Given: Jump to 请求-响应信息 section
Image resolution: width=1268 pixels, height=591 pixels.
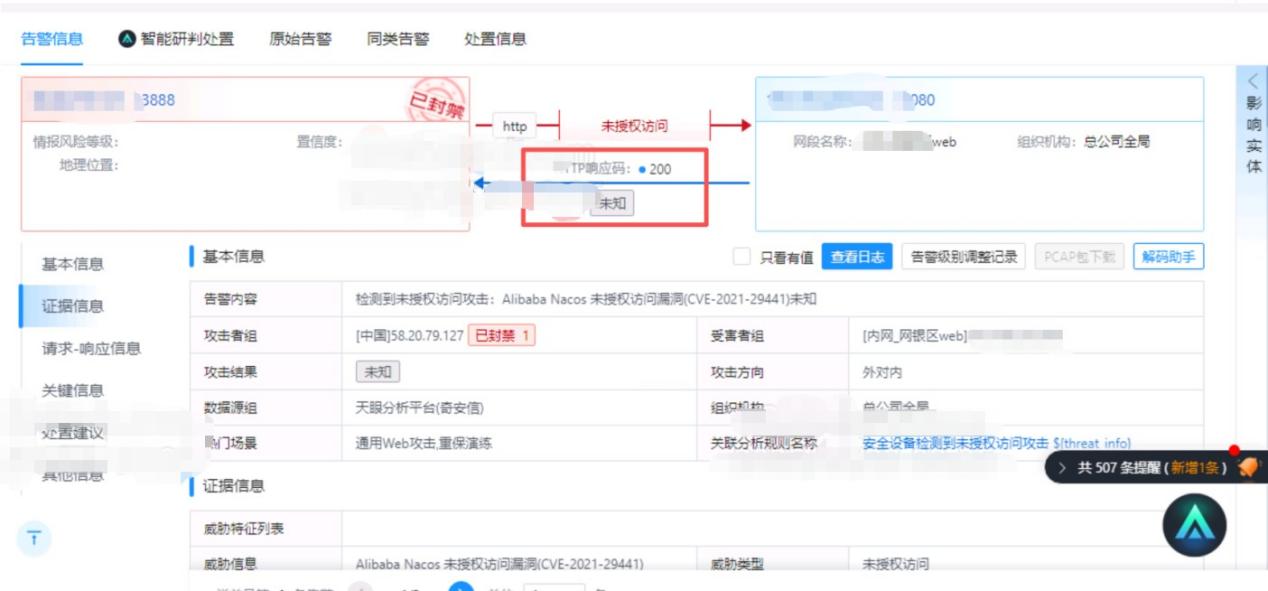Looking at the screenshot, I should click(x=90, y=348).
